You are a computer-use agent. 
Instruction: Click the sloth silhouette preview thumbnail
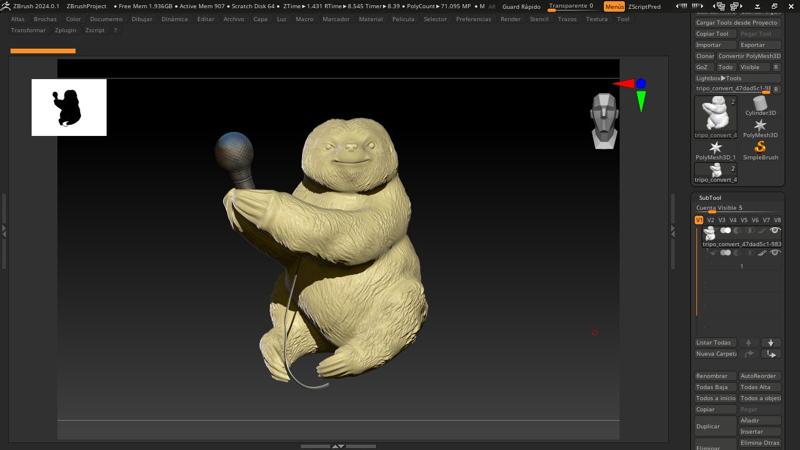[69, 107]
